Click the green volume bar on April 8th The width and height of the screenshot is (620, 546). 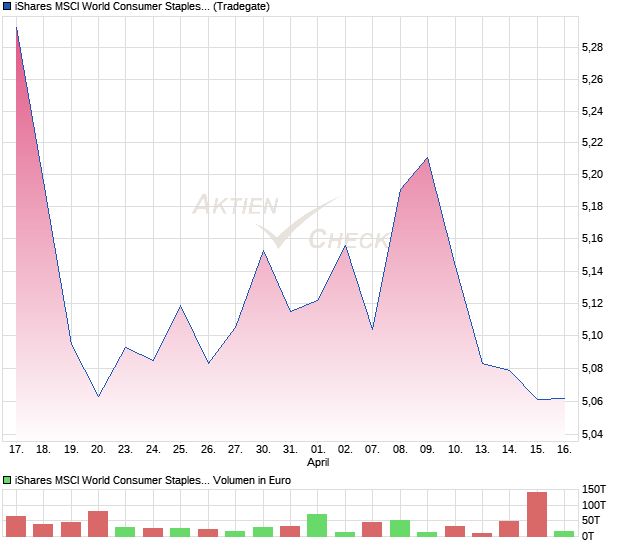tap(400, 528)
